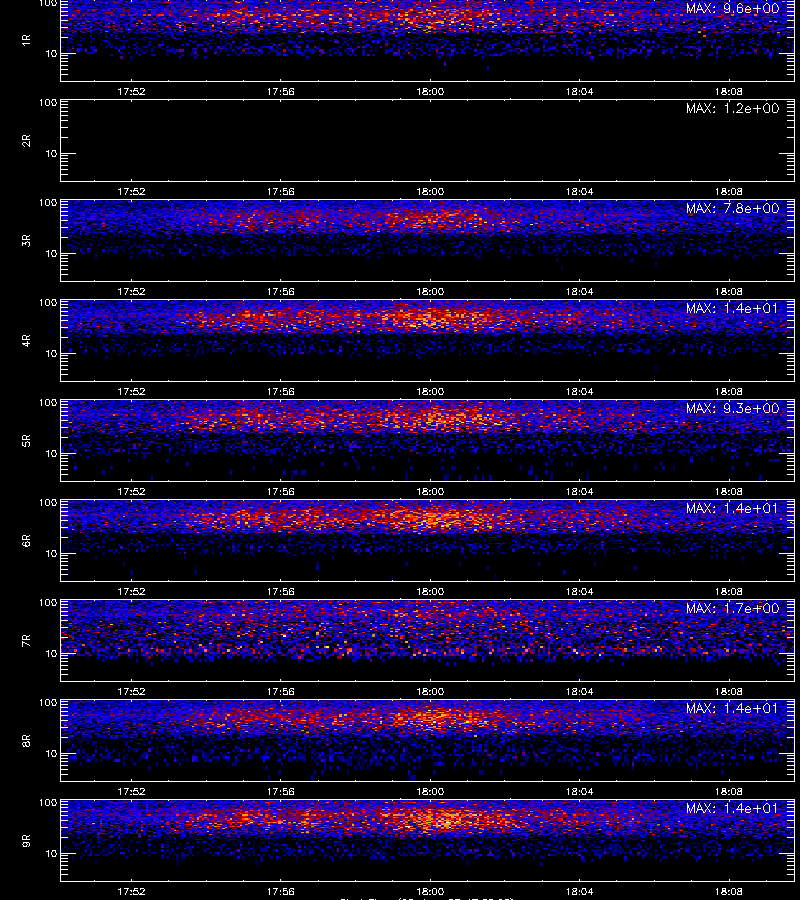Image resolution: width=800 pixels, height=900 pixels.
Task: Click the 18:04 tick label under 3R
Action: 579,292
